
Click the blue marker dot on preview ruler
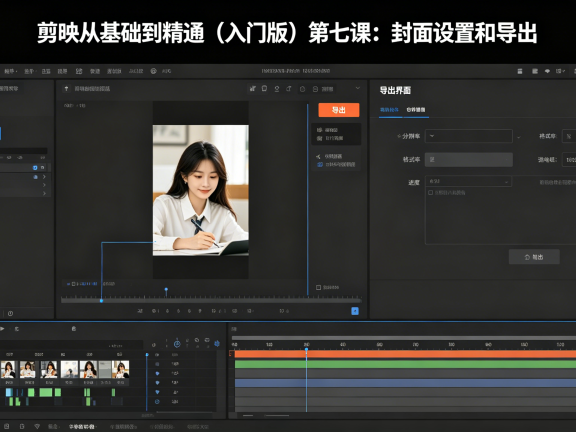tap(101, 300)
